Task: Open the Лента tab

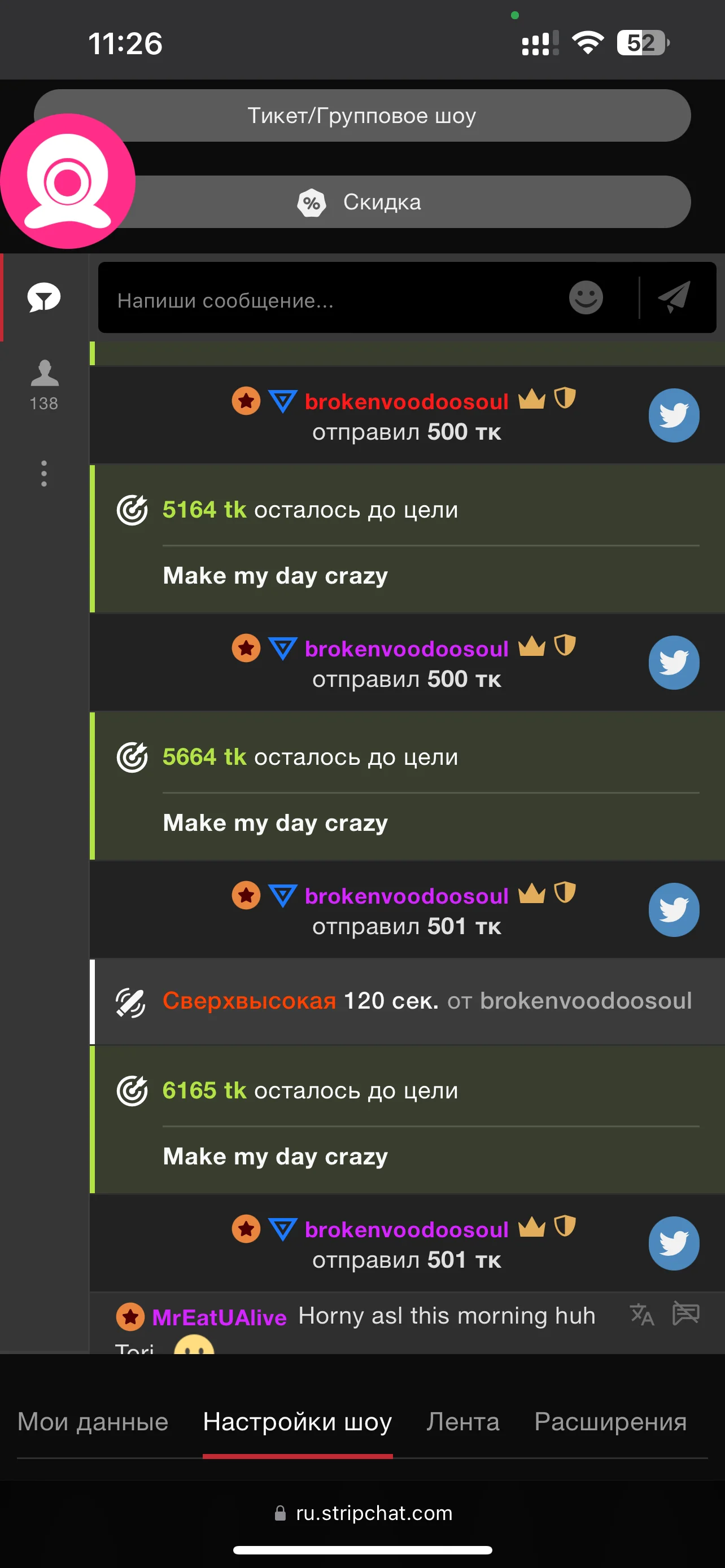Action: pos(462,1421)
